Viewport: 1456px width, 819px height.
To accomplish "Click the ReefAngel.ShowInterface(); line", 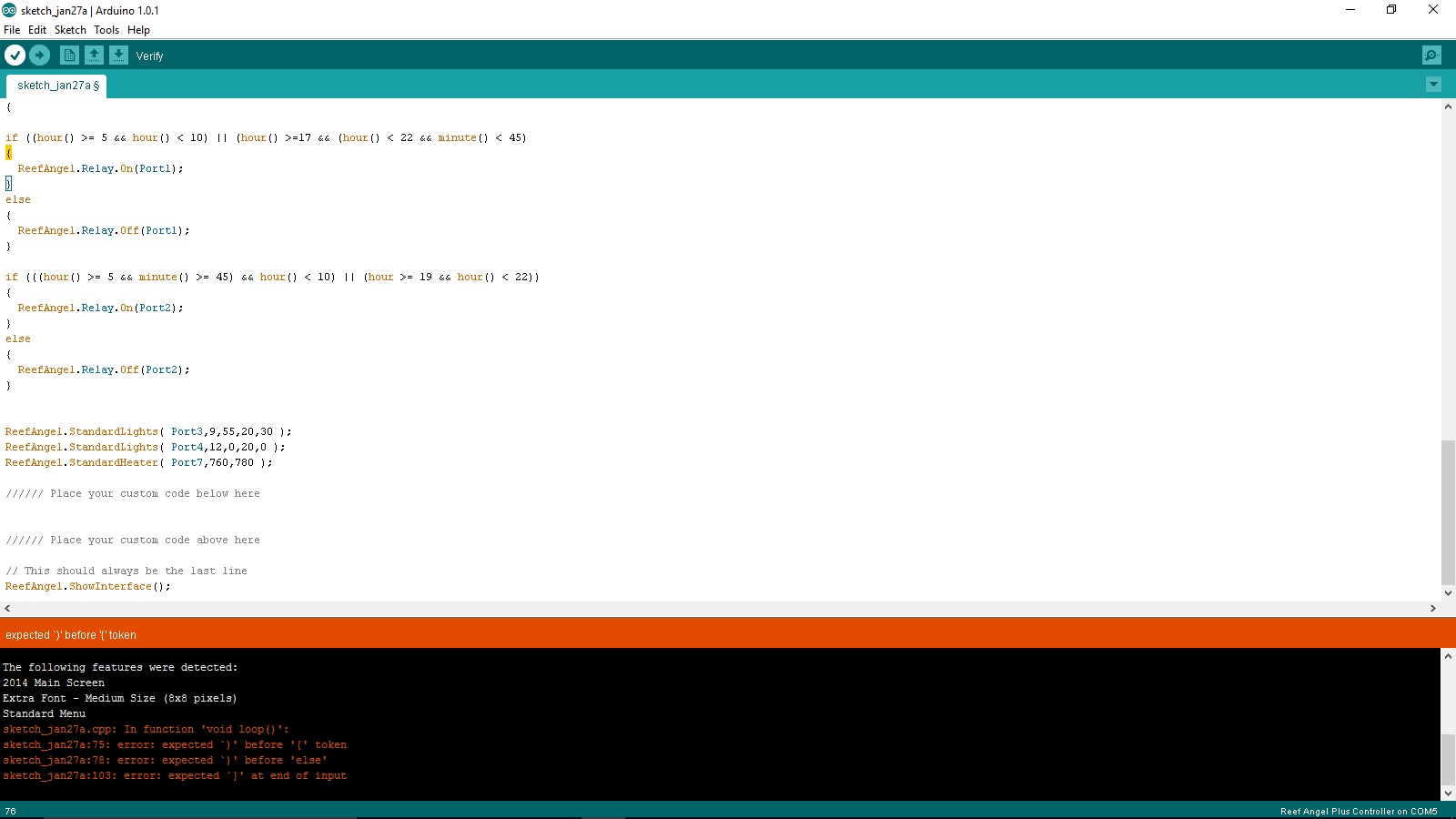I will click(87, 587).
